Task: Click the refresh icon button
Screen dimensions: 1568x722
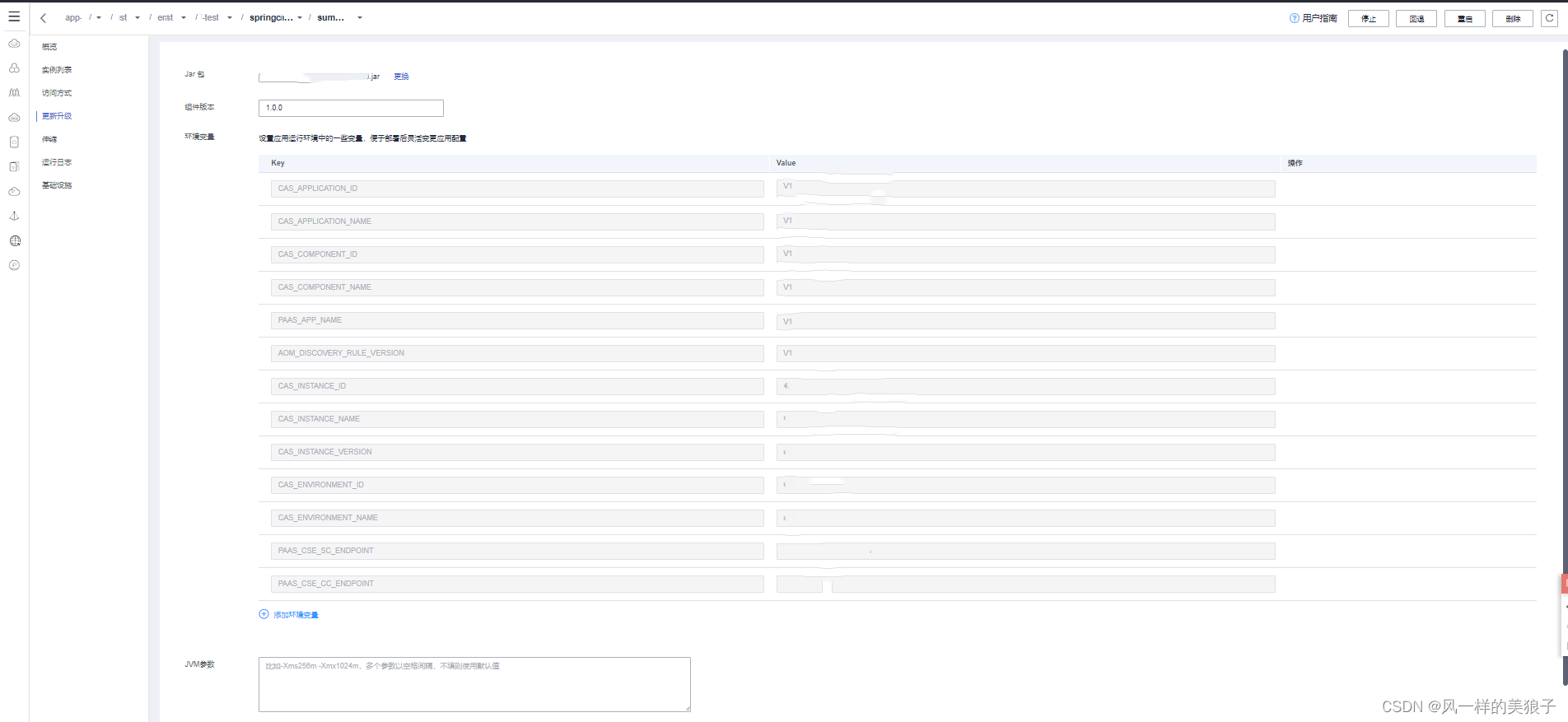Action: point(1549,18)
